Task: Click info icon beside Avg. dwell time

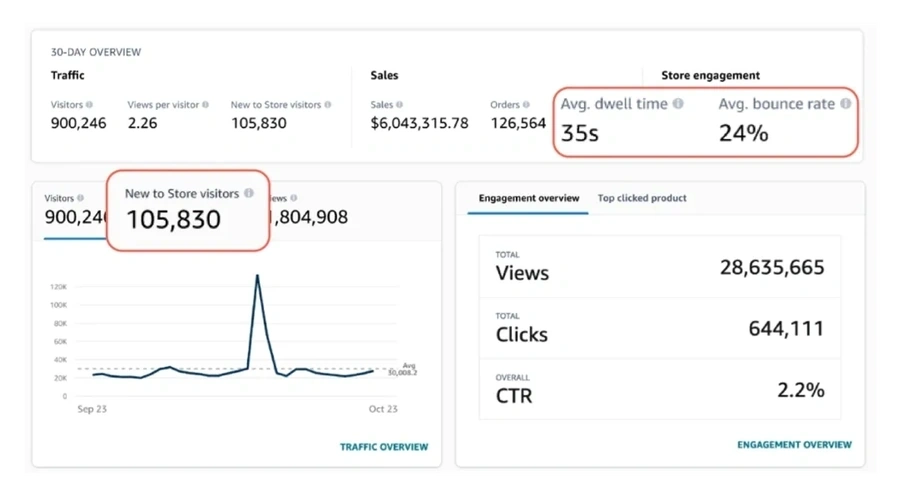Action: click(678, 103)
